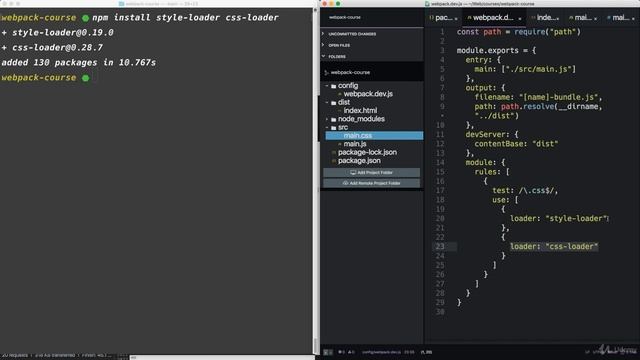640x360 pixels.
Task: Switch to the inde... editor tab
Action: tap(547, 18)
